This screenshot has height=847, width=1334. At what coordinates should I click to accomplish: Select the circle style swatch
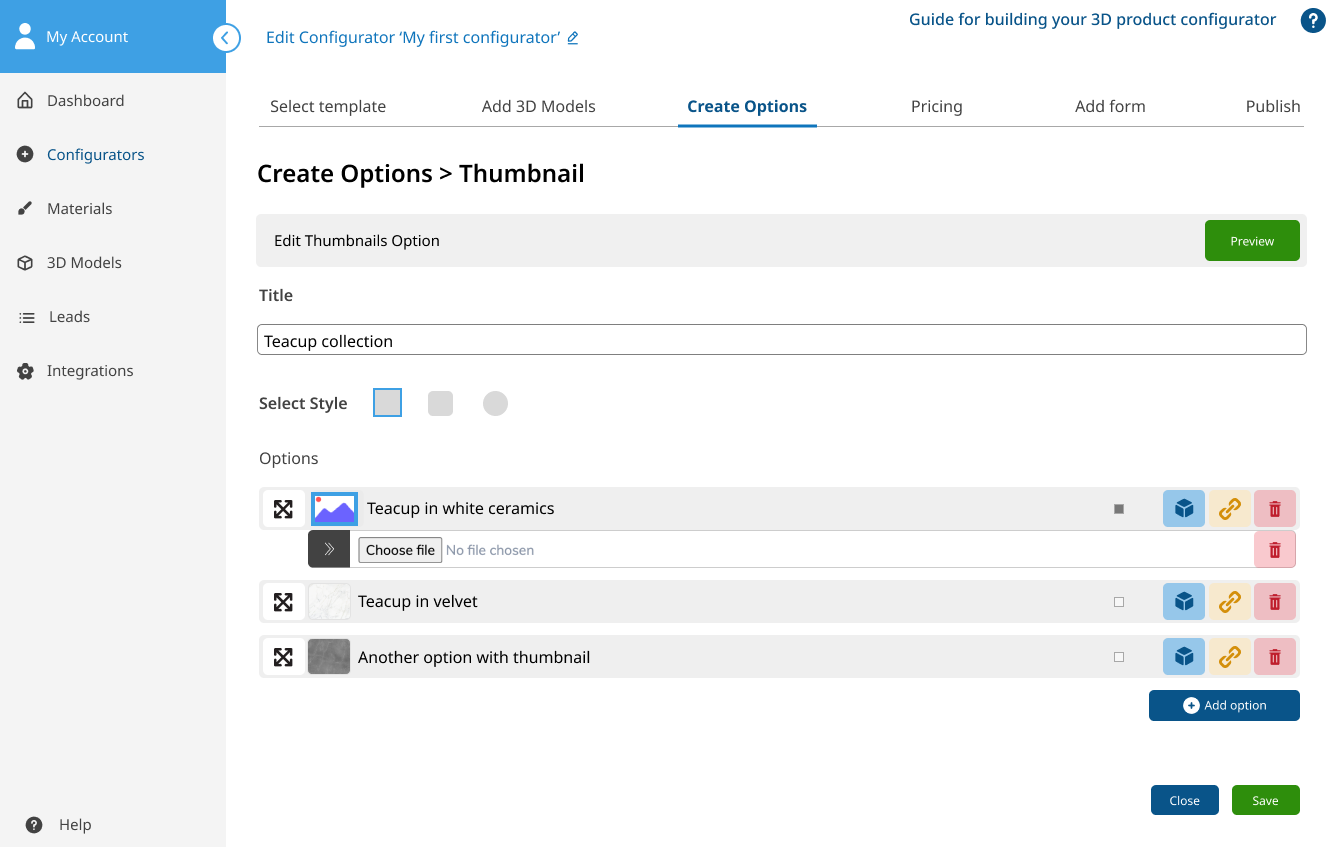[495, 402]
